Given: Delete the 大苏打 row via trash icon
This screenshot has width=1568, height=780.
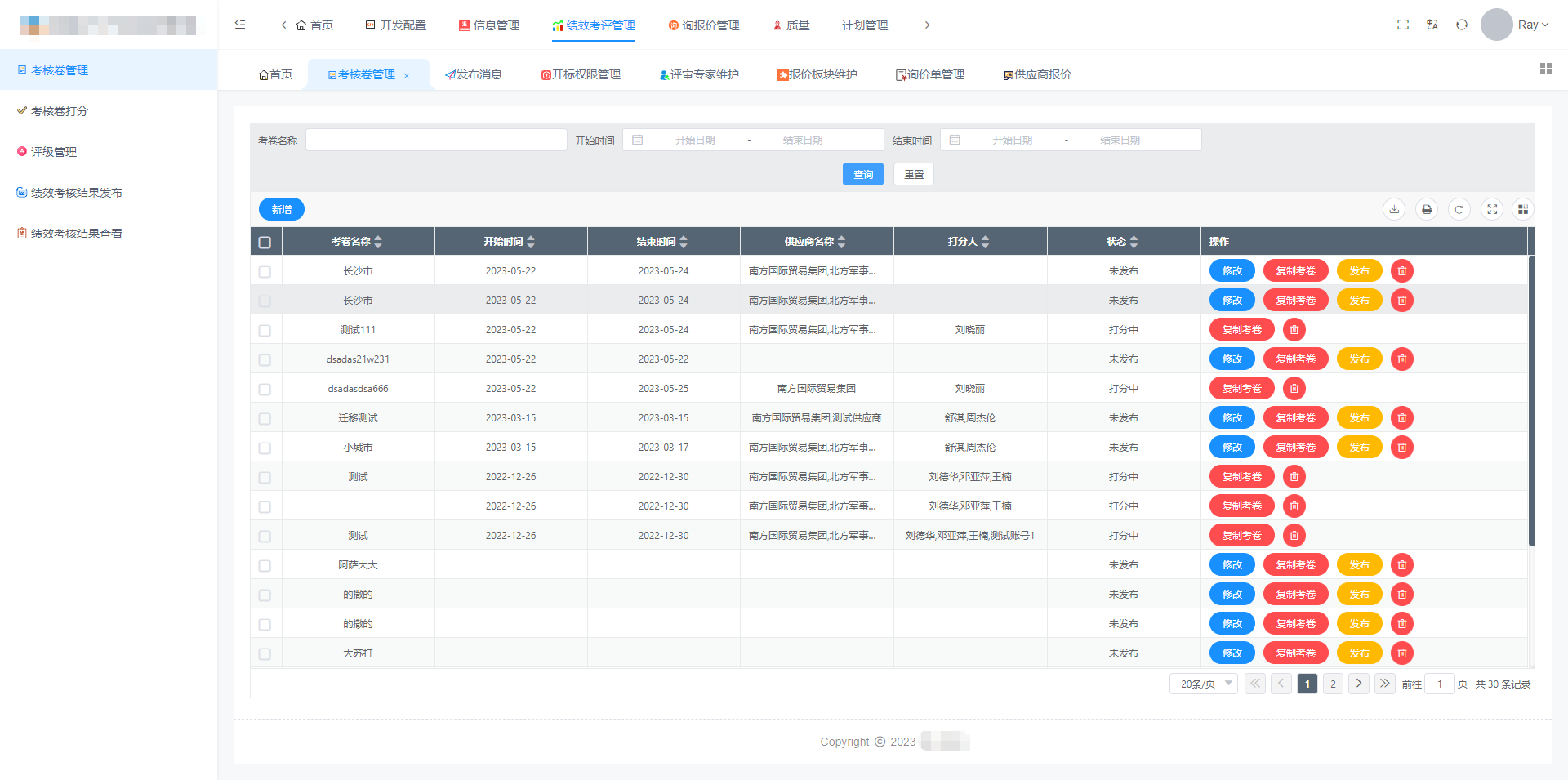Looking at the screenshot, I should pyautogui.click(x=1402, y=653).
